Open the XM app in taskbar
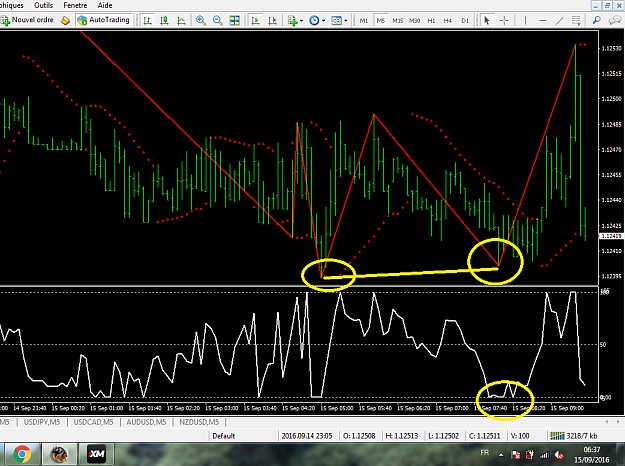This screenshot has width=625, height=466. coord(97,454)
